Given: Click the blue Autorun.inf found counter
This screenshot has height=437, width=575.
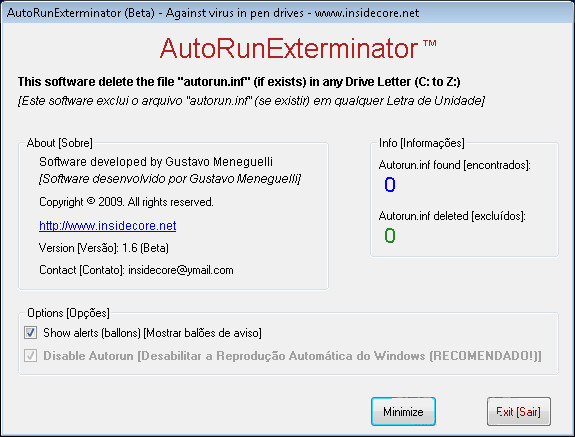Looking at the screenshot, I should (389, 184).
